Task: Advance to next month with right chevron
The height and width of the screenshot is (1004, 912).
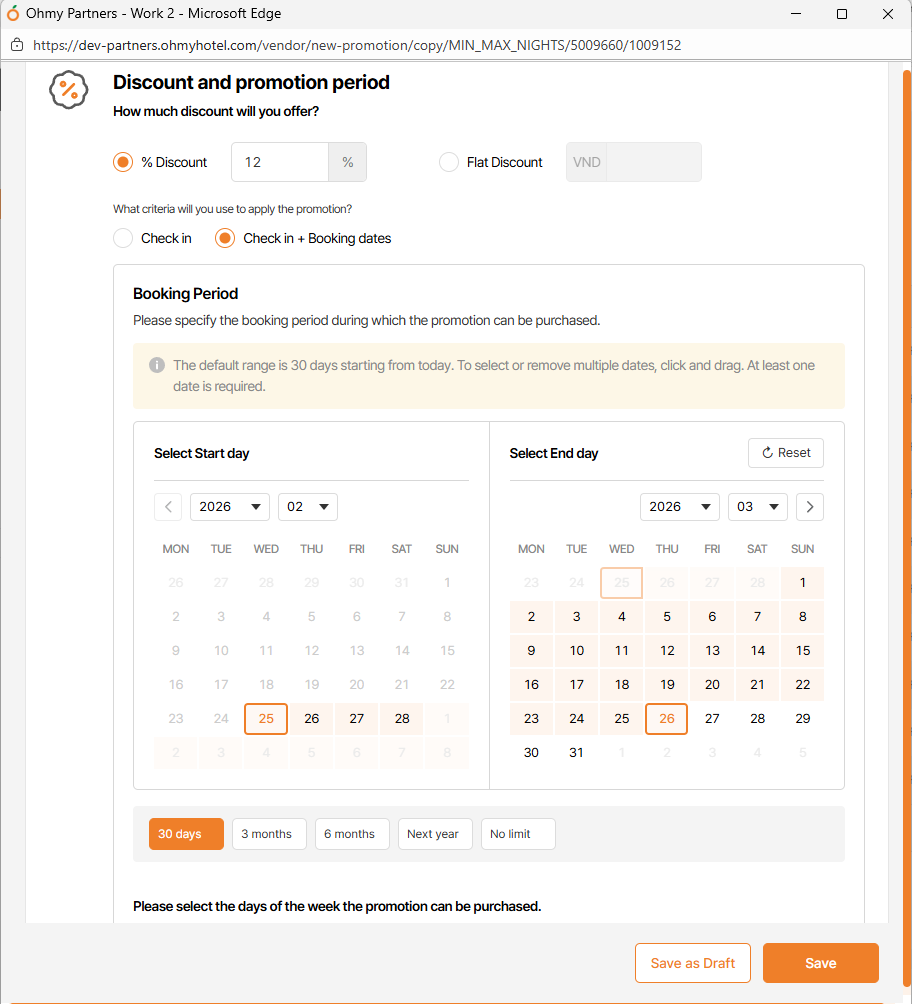Action: point(810,507)
